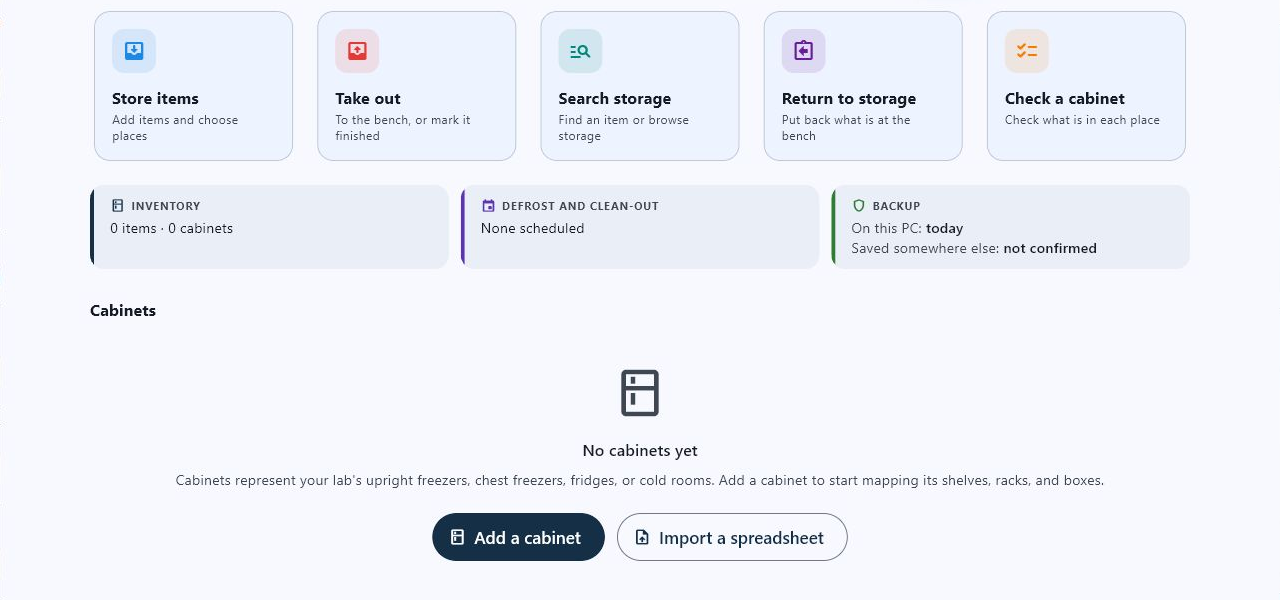The image size is (1280, 600).
Task: Open the Search storage card title
Action: pyautogui.click(x=615, y=98)
